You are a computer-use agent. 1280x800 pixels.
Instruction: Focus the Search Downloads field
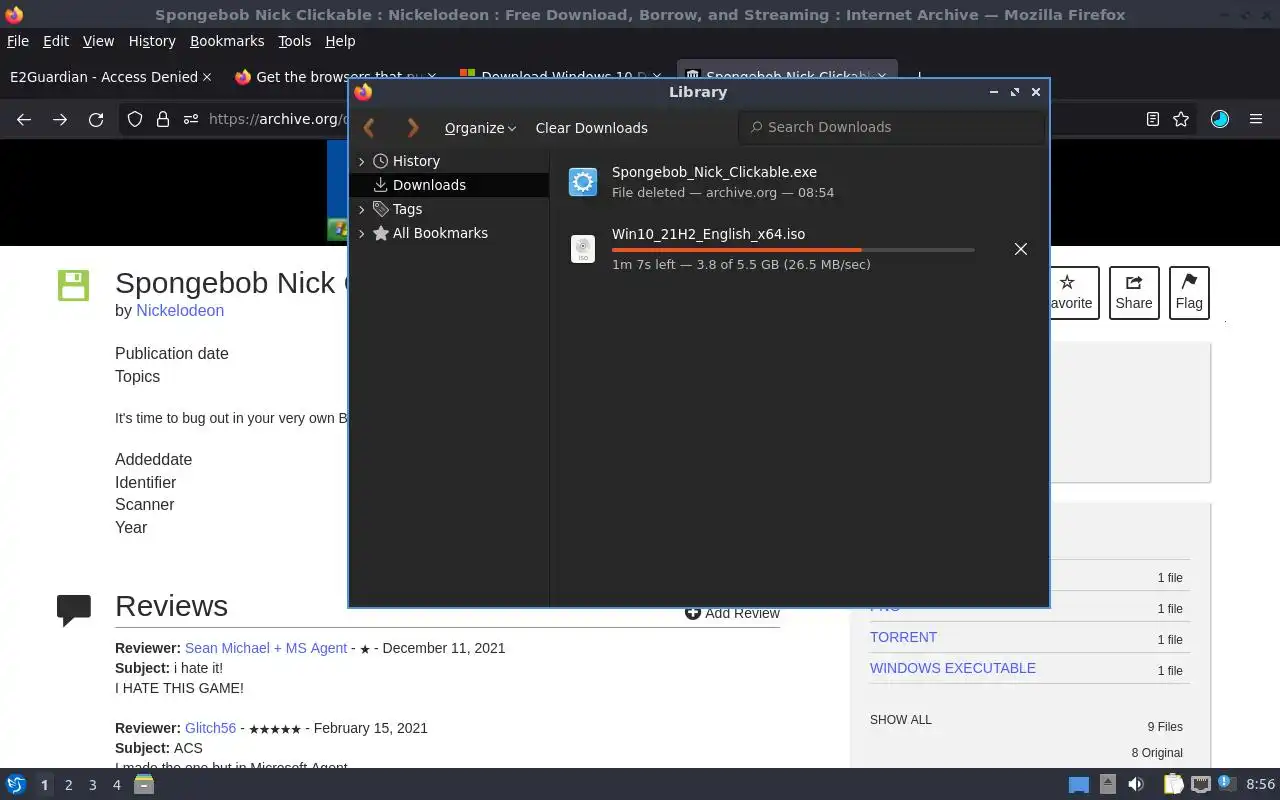click(x=892, y=127)
